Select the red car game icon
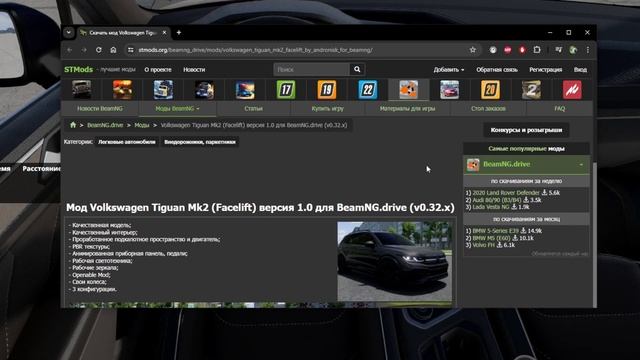The height and width of the screenshot is (360, 640). click(x=449, y=89)
